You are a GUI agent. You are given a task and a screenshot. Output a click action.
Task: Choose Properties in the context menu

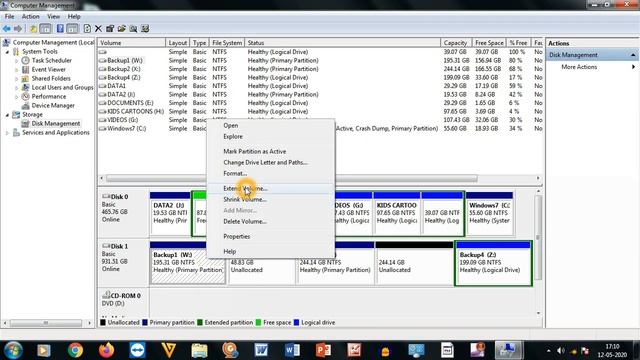[x=237, y=237]
